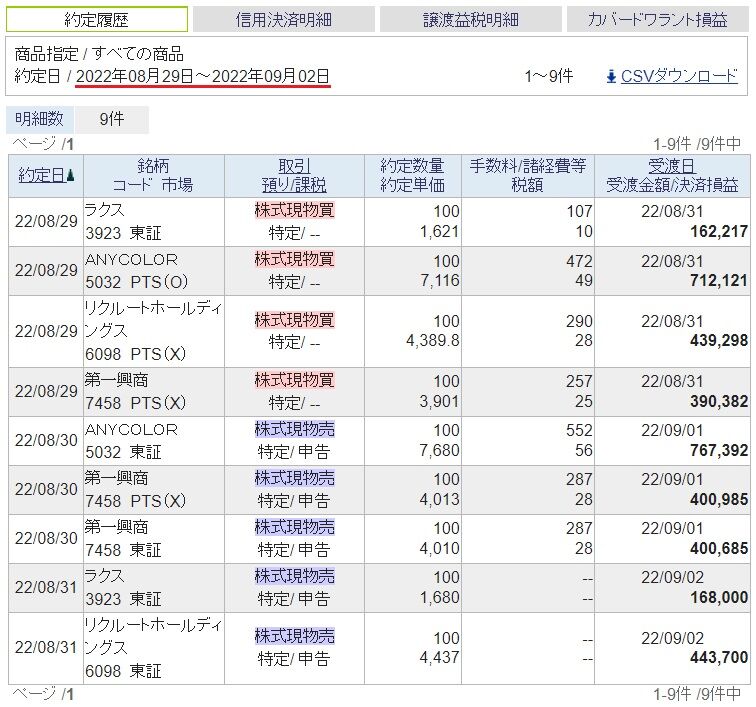Select the settlement amount 162,217
Viewport: 756px width, 707px height.
click(719, 231)
